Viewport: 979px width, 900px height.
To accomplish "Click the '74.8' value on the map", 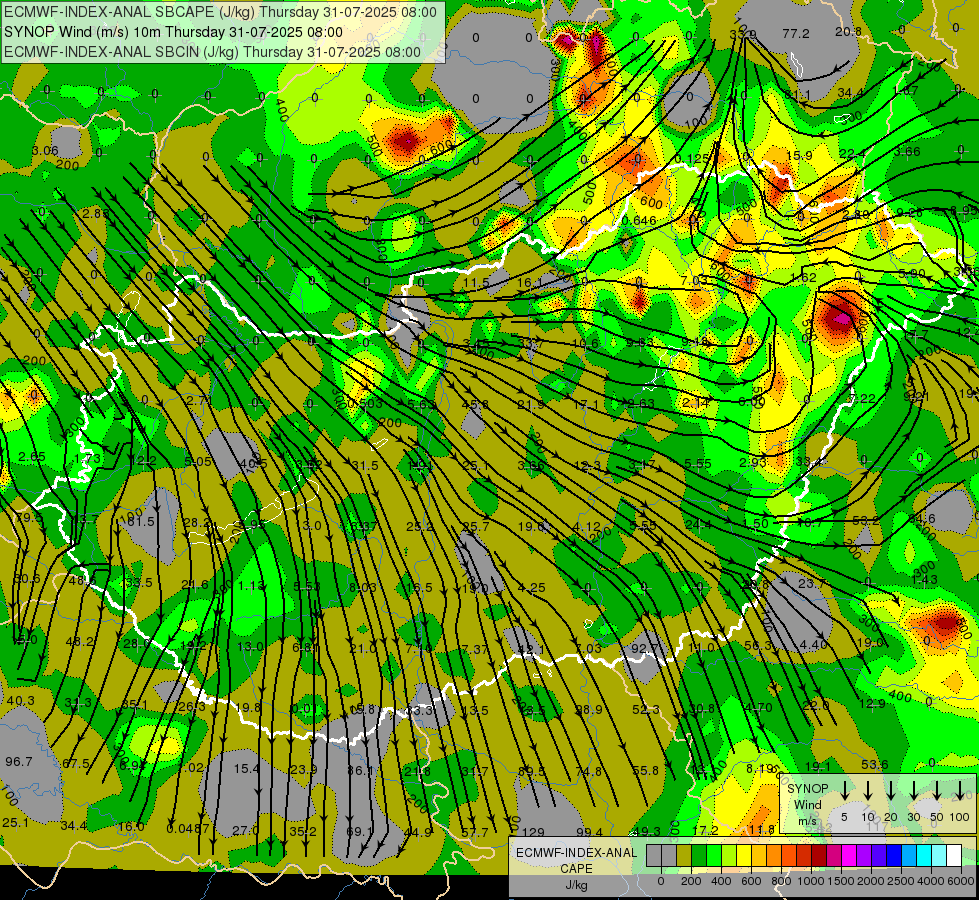I will [589, 771].
